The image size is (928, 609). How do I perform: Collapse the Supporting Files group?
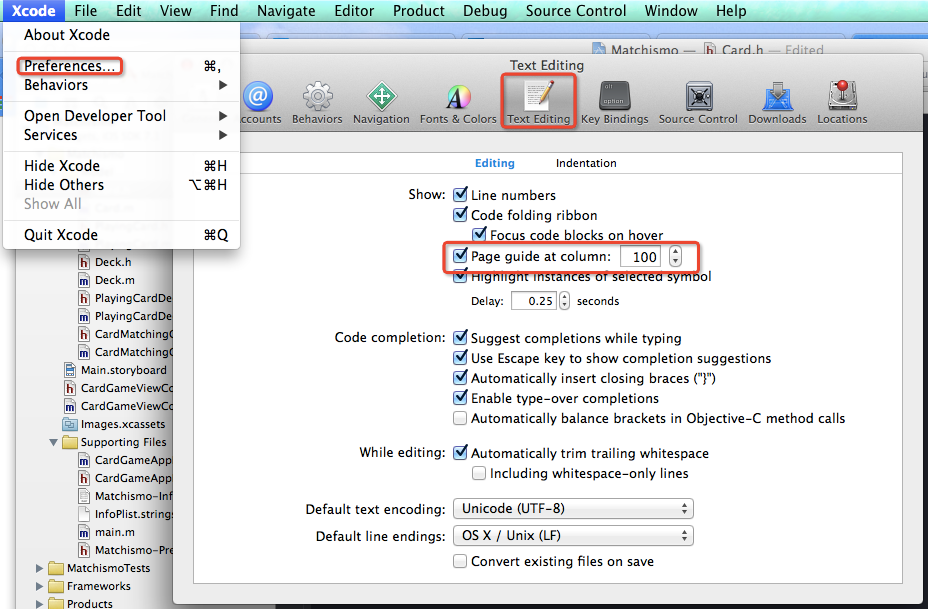click(53, 442)
